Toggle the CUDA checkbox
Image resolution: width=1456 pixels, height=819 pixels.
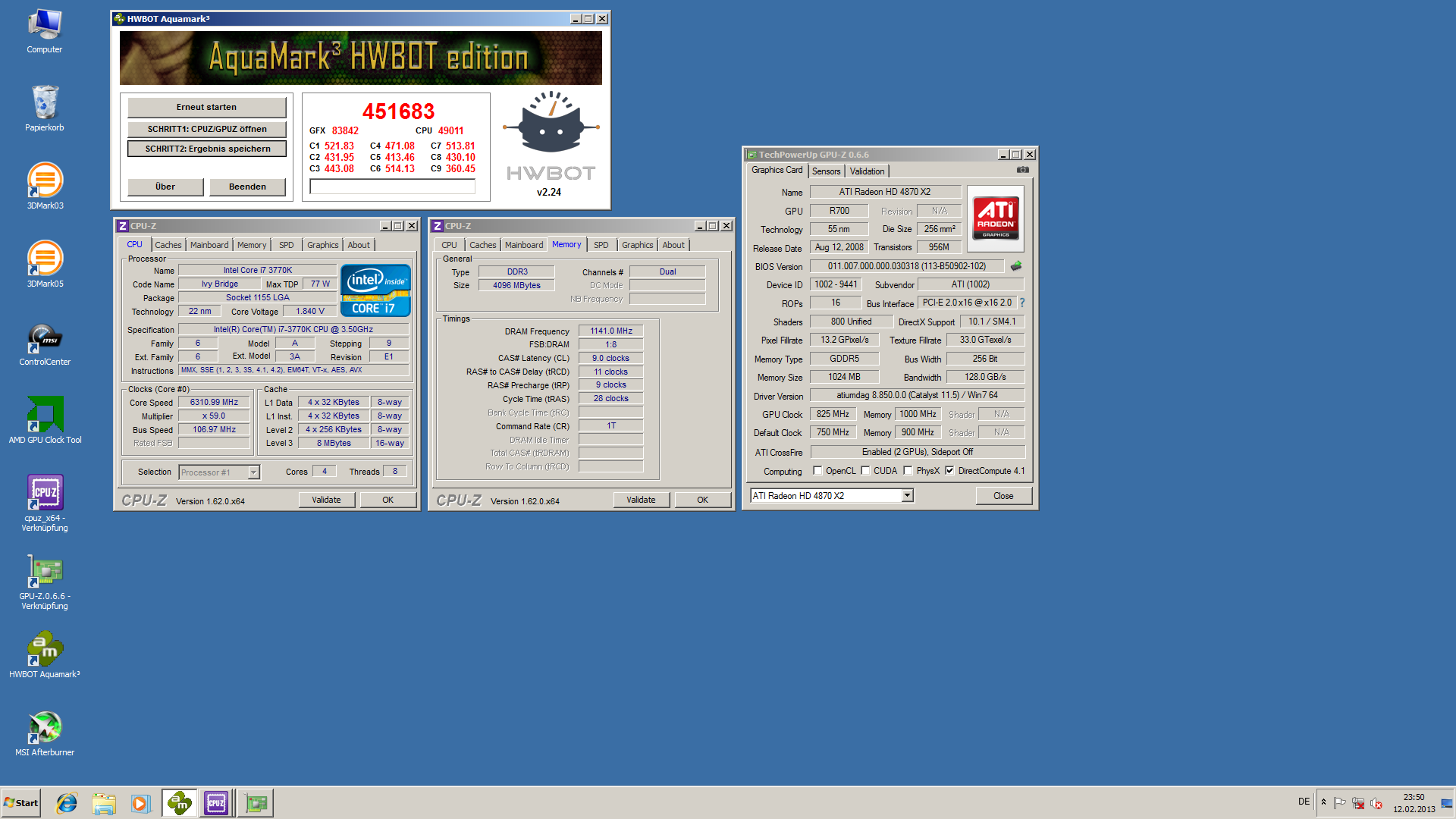click(x=865, y=471)
